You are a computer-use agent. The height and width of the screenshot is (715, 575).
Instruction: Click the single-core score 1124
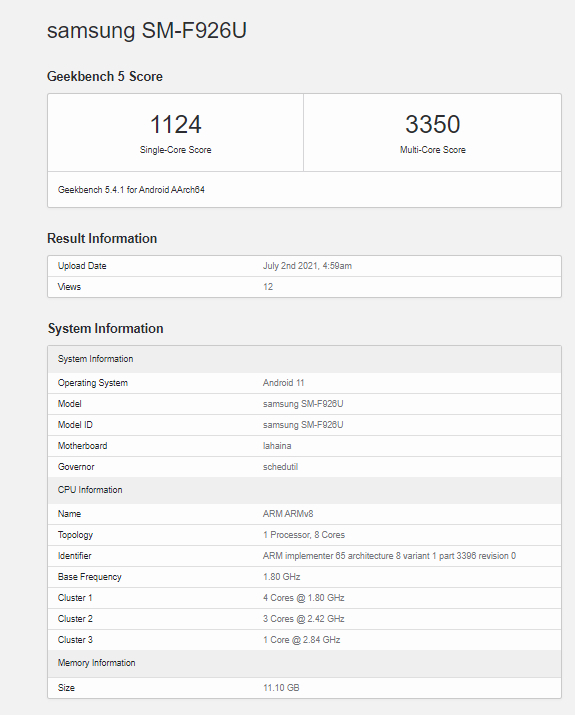click(176, 124)
